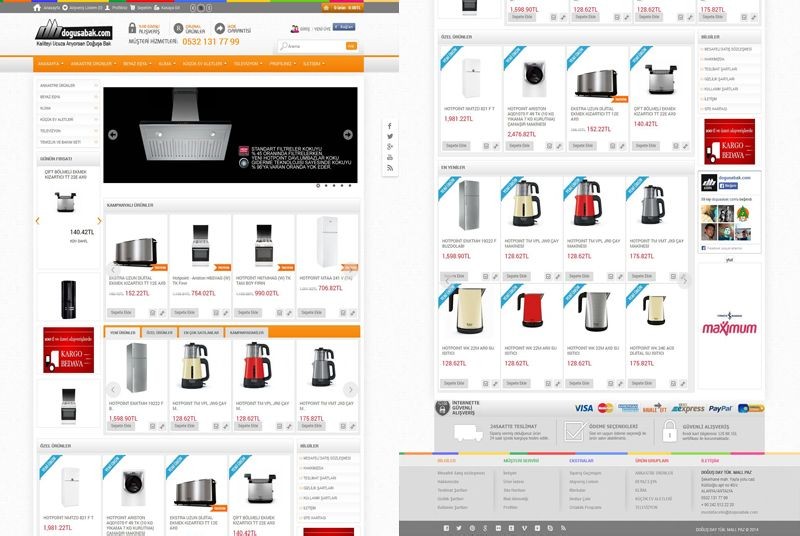
Task: Click the internet secure shopping shield icon
Action: [442, 408]
